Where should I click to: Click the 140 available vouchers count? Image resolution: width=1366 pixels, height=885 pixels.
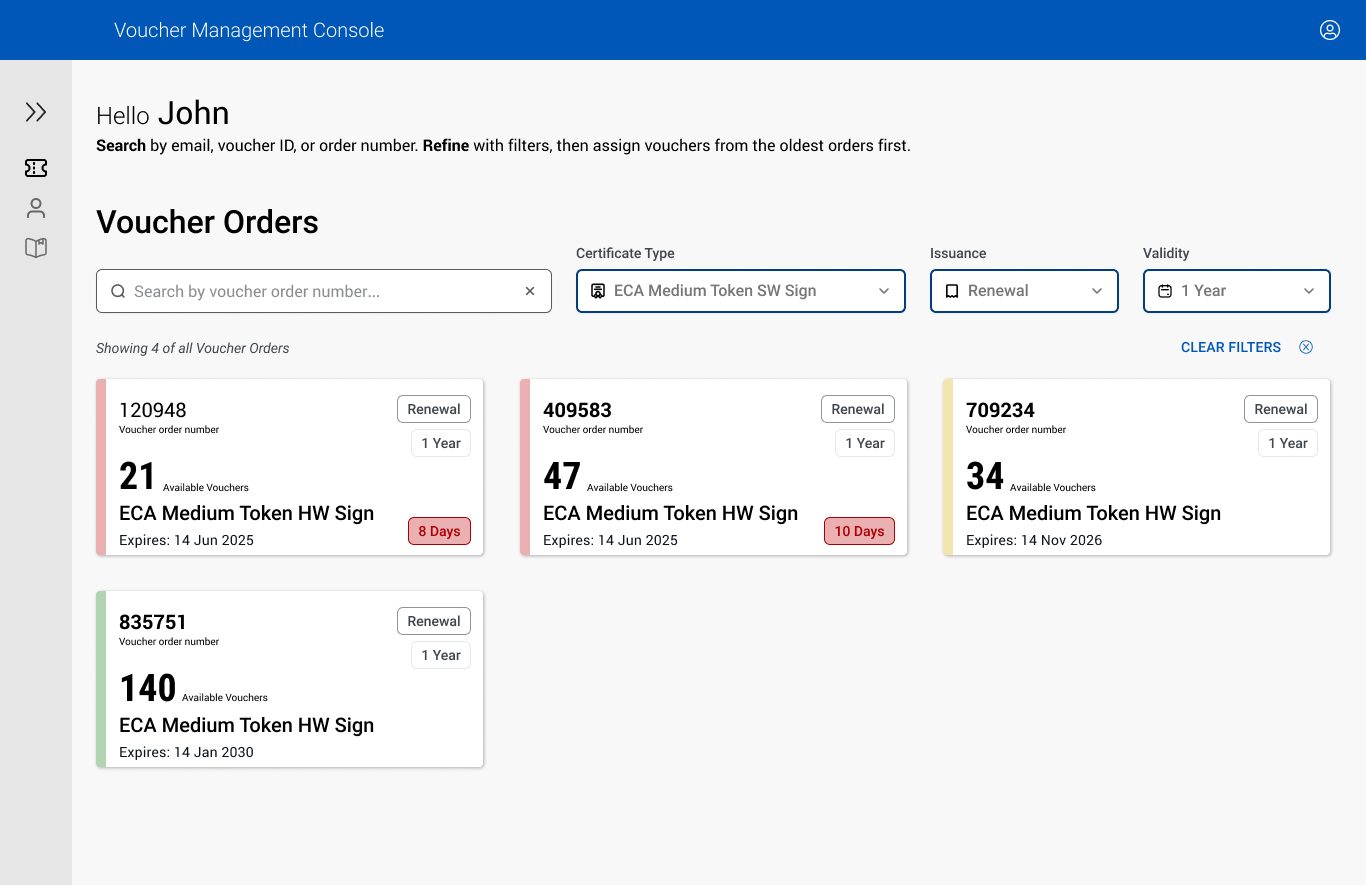(x=148, y=688)
